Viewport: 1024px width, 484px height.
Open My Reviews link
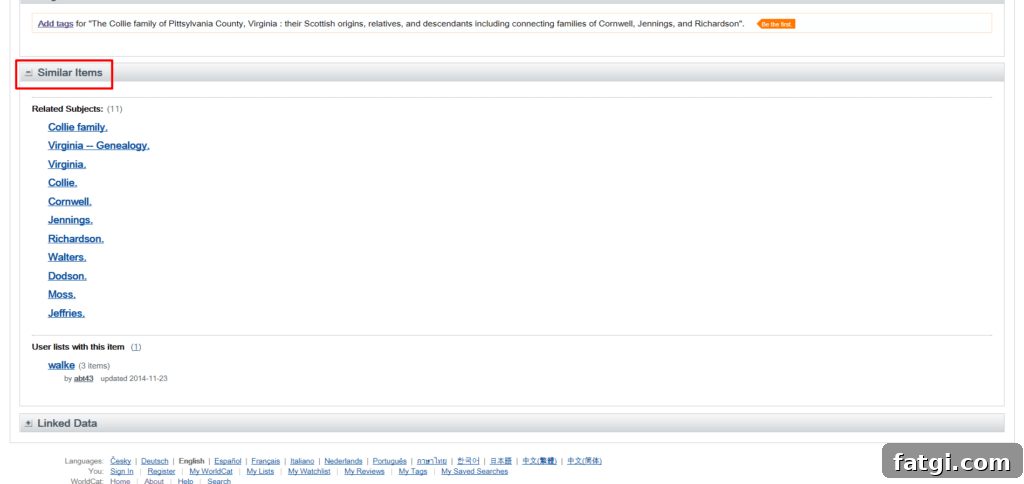[x=364, y=472]
